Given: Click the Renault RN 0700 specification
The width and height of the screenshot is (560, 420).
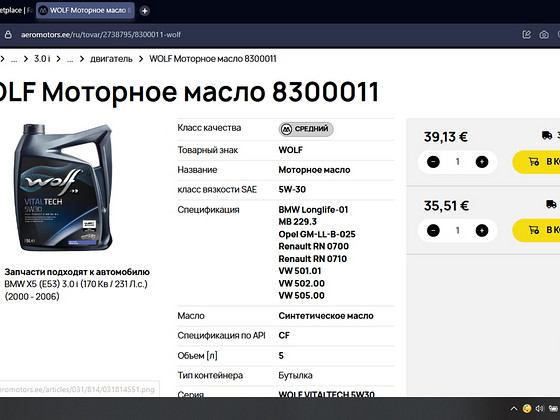Looking at the screenshot, I should [x=314, y=246].
